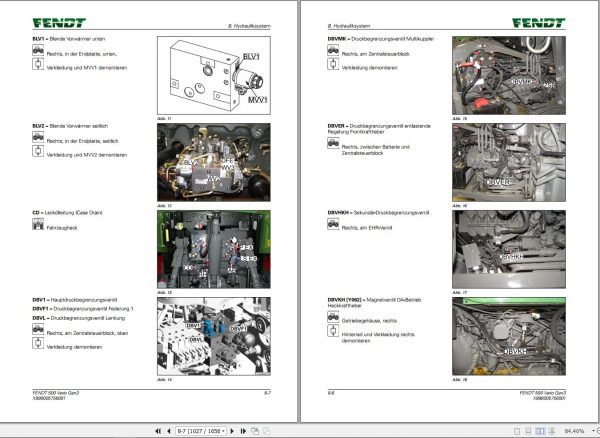Click the 'DBVER' front linkage valve heading

click(379, 129)
